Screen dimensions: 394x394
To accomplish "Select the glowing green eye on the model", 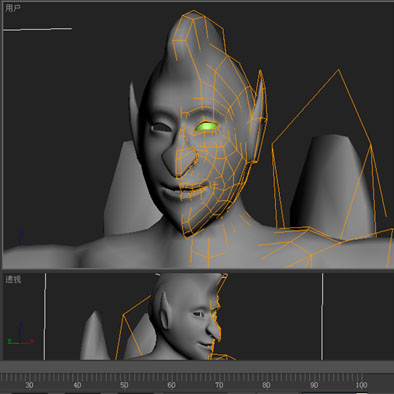I will 206,126.
